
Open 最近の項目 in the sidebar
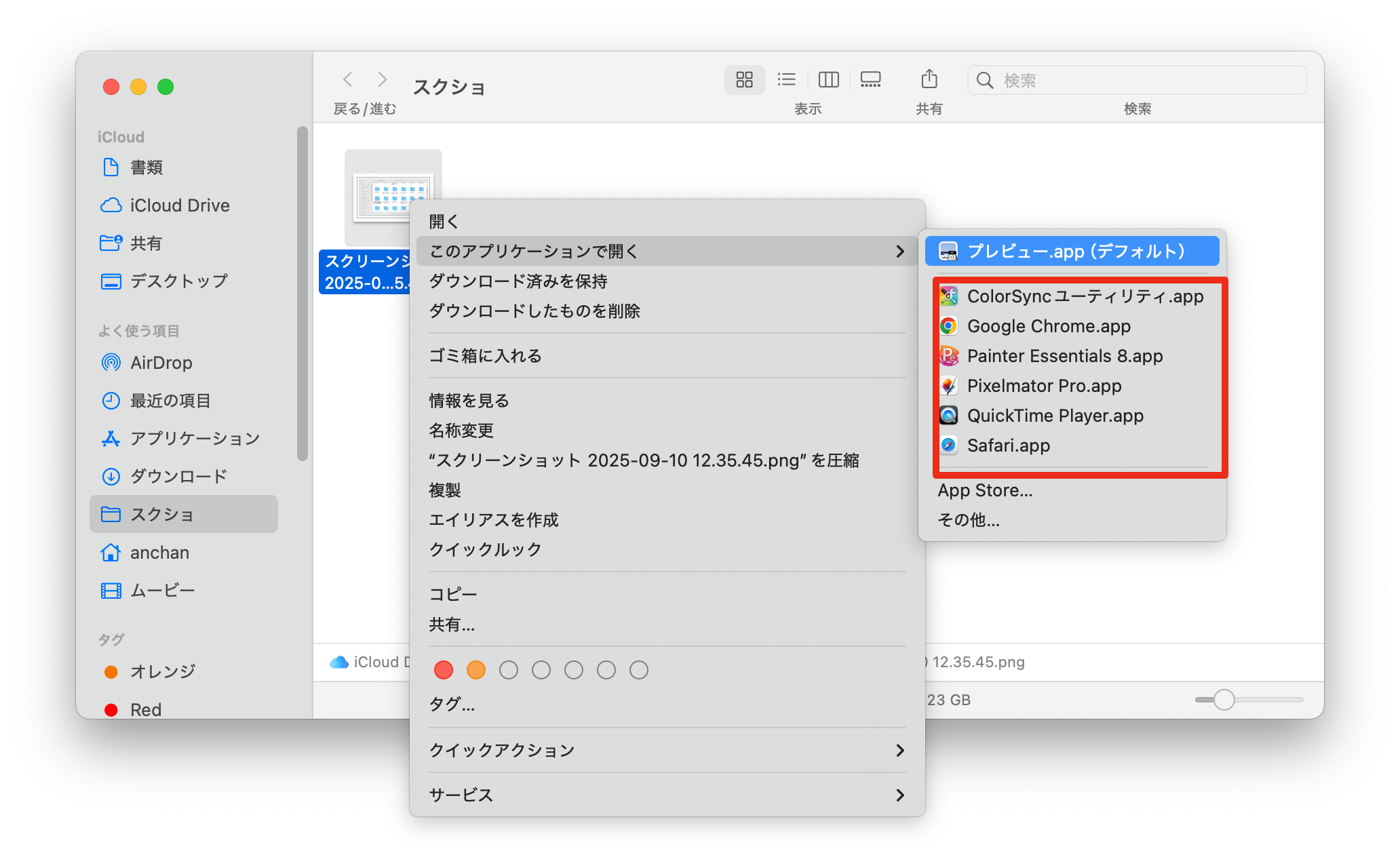[183, 400]
